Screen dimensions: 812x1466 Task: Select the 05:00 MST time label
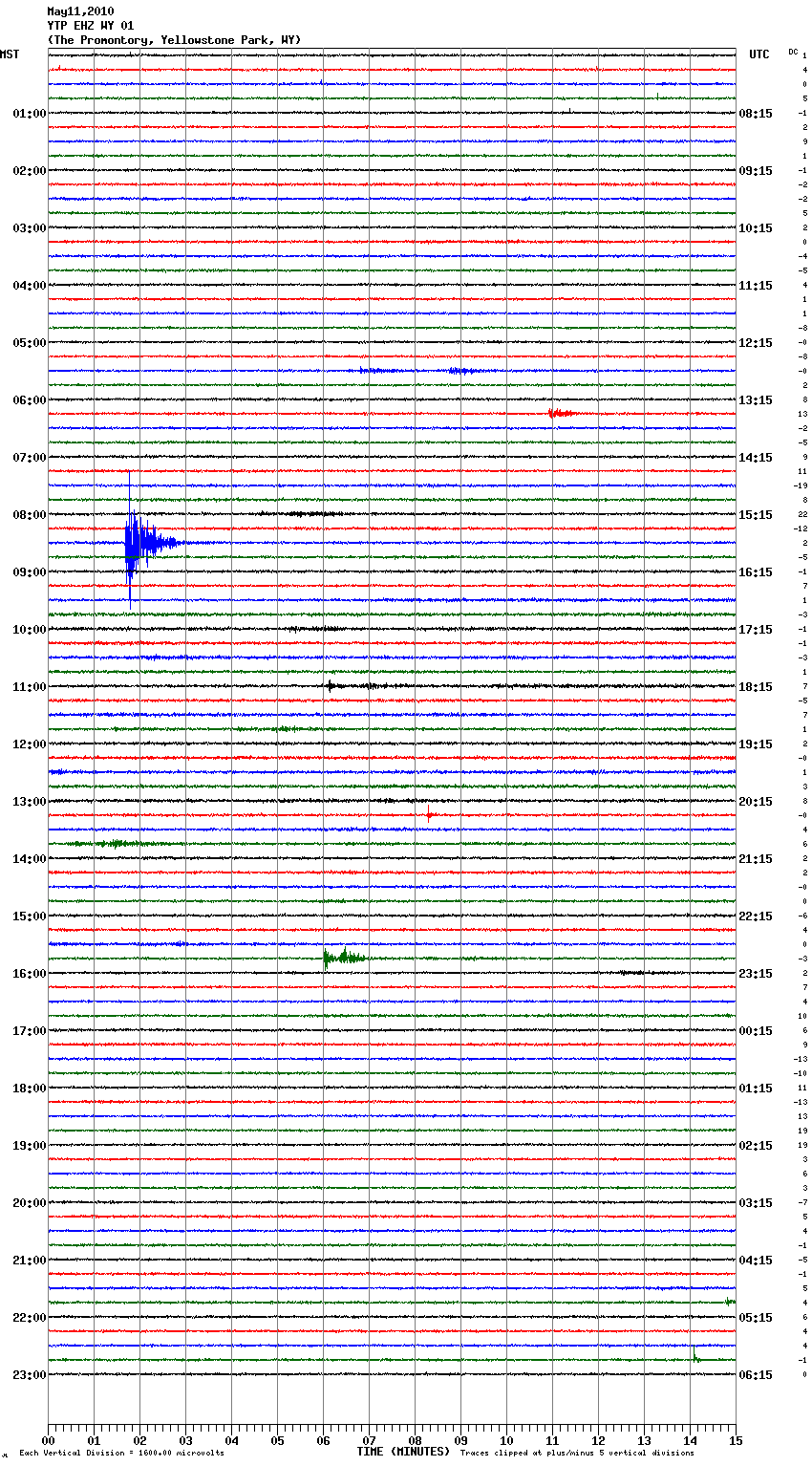pos(29,343)
